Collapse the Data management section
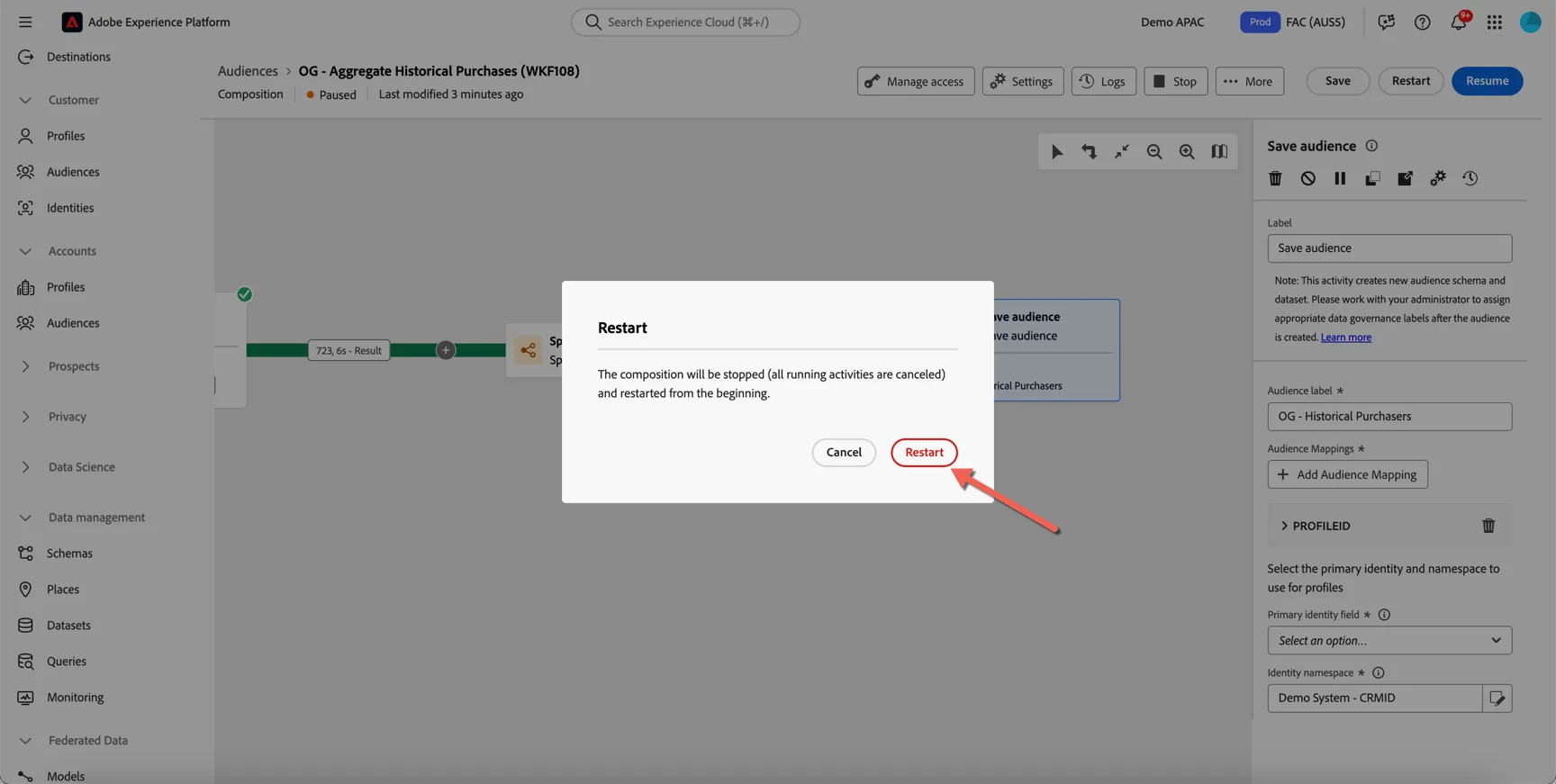Screen dimensions: 1556x784 click(25, 518)
